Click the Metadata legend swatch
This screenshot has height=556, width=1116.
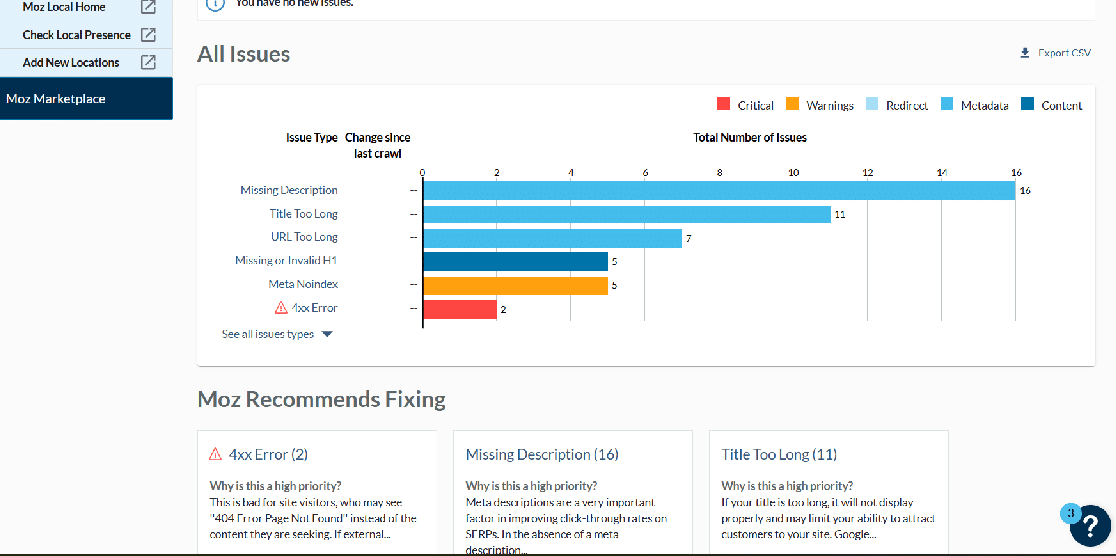tap(947, 105)
